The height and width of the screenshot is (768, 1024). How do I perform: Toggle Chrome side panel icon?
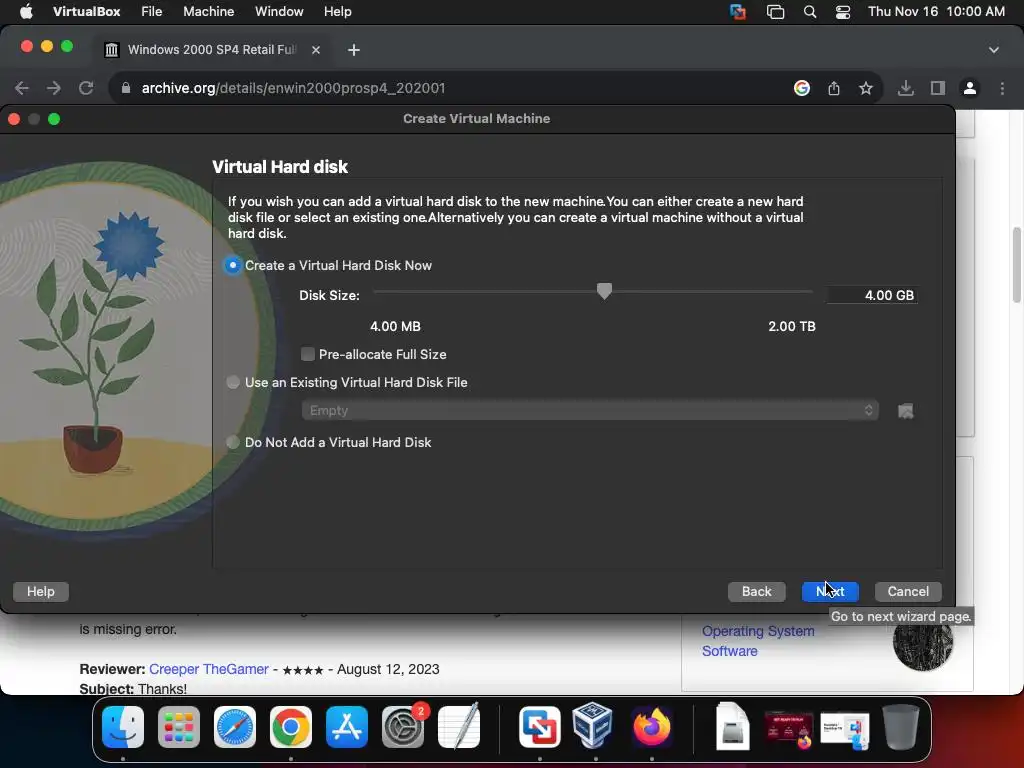click(938, 88)
